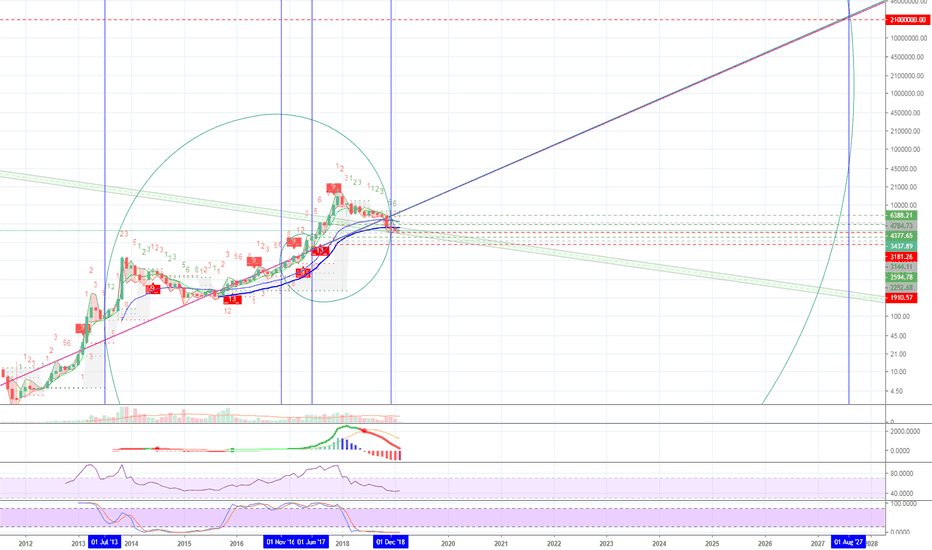Click the 2020 year on time axis

448,543
